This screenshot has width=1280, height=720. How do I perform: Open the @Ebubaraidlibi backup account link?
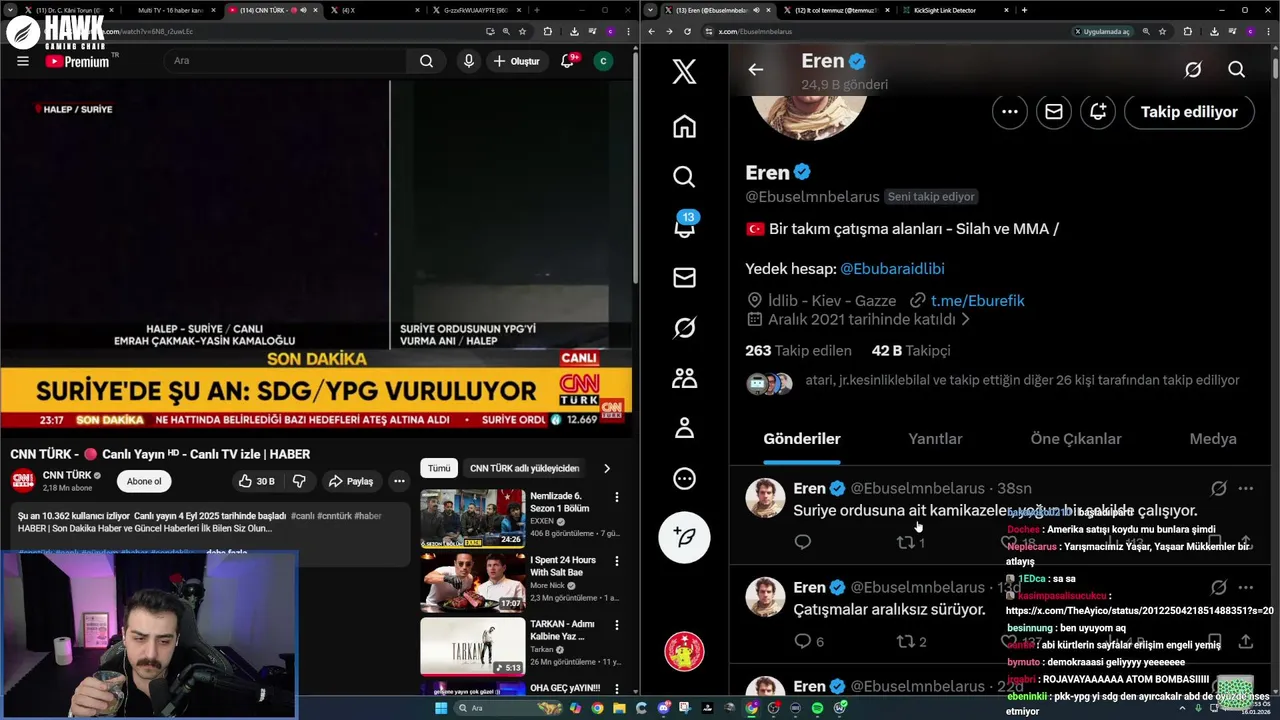point(892,268)
